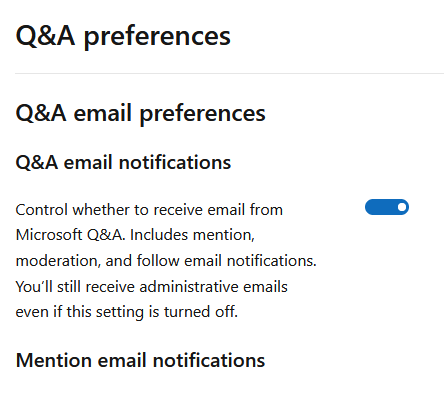Click the word "preferences" in the page title

click(x=157, y=37)
